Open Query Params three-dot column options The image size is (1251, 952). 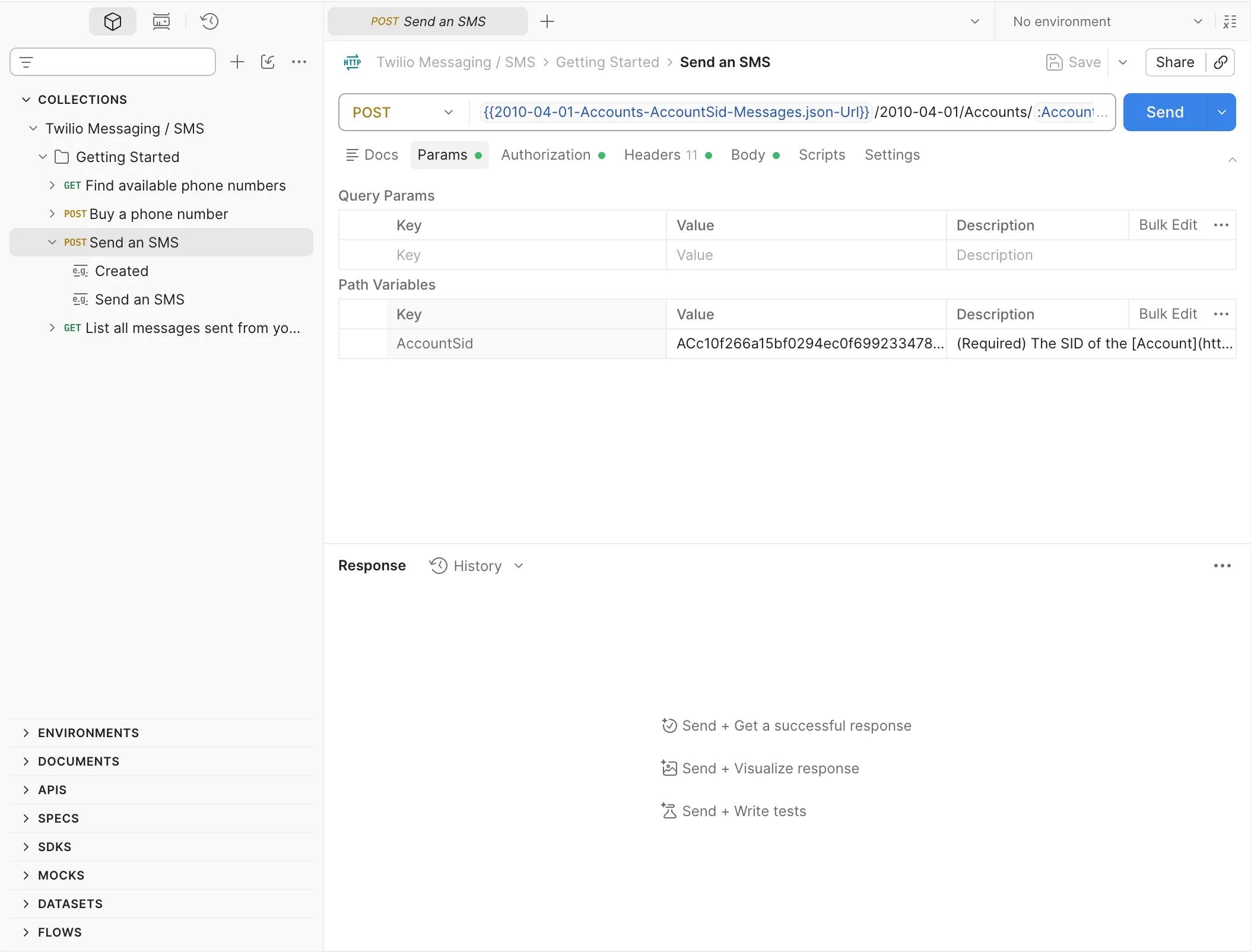pyautogui.click(x=1221, y=225)
